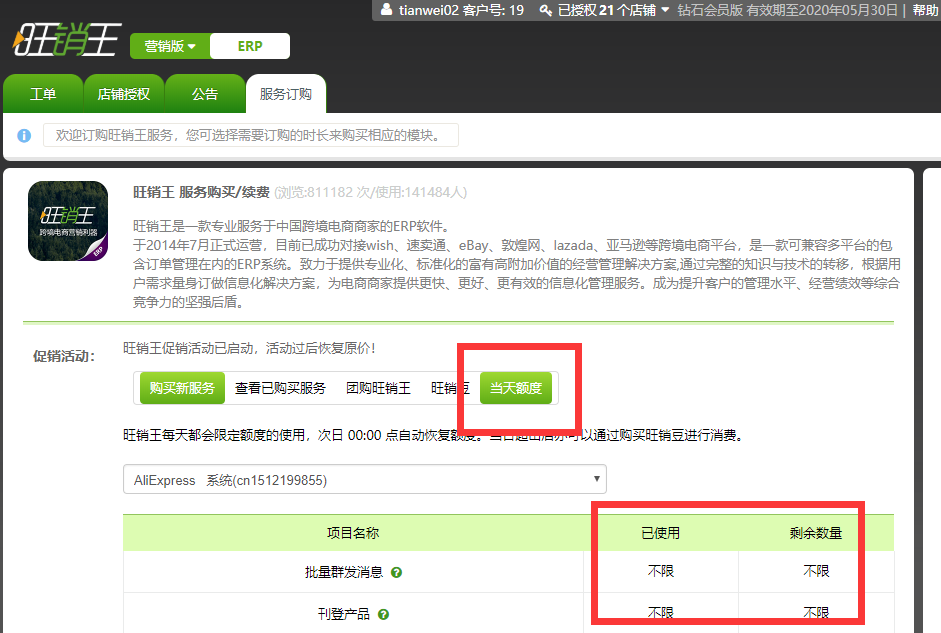Click the tianwei02 username
The image size is (941, 633).
tap(428, 10)
